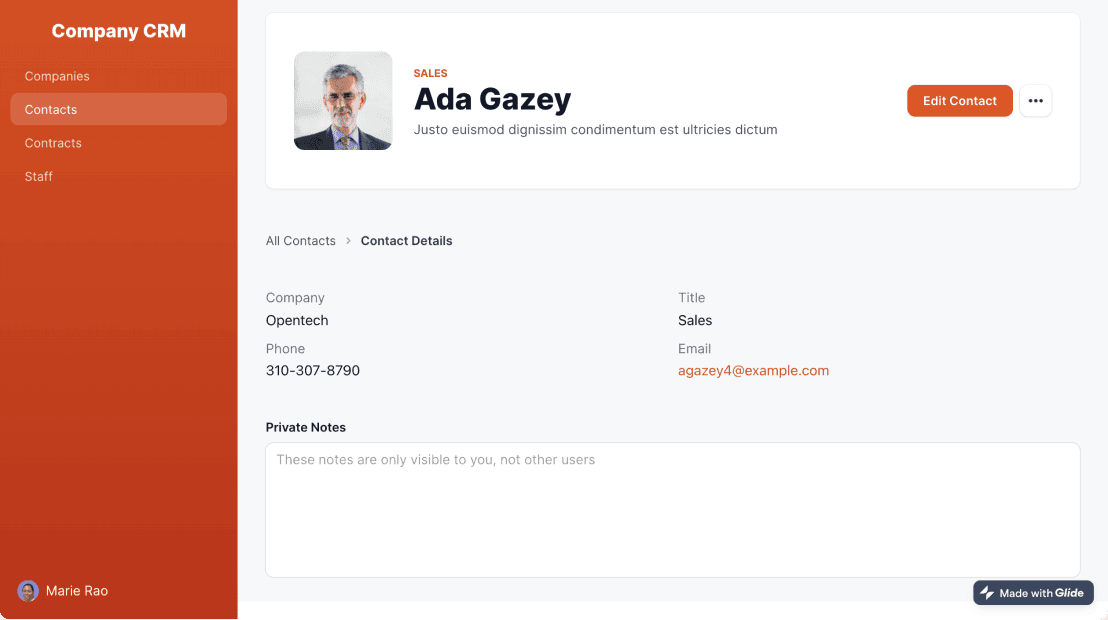Screen dimensions: 1108x620
Task: Click the breadcrumb chevron separator
Action: pos(348,241)
